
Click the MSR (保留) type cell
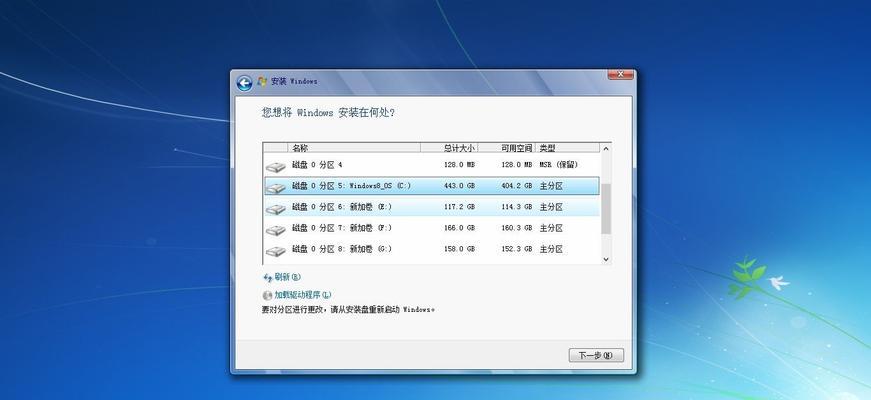559,165
